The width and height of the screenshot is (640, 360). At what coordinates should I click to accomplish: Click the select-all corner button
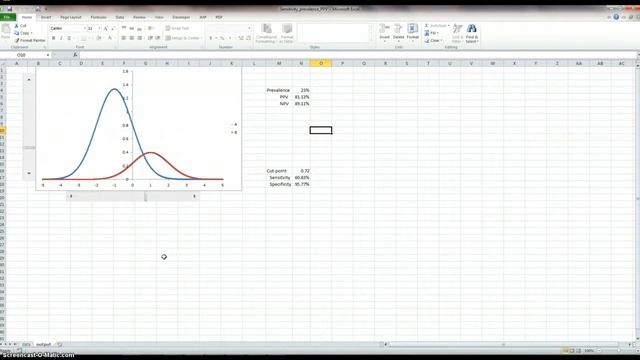click(3, 63)
